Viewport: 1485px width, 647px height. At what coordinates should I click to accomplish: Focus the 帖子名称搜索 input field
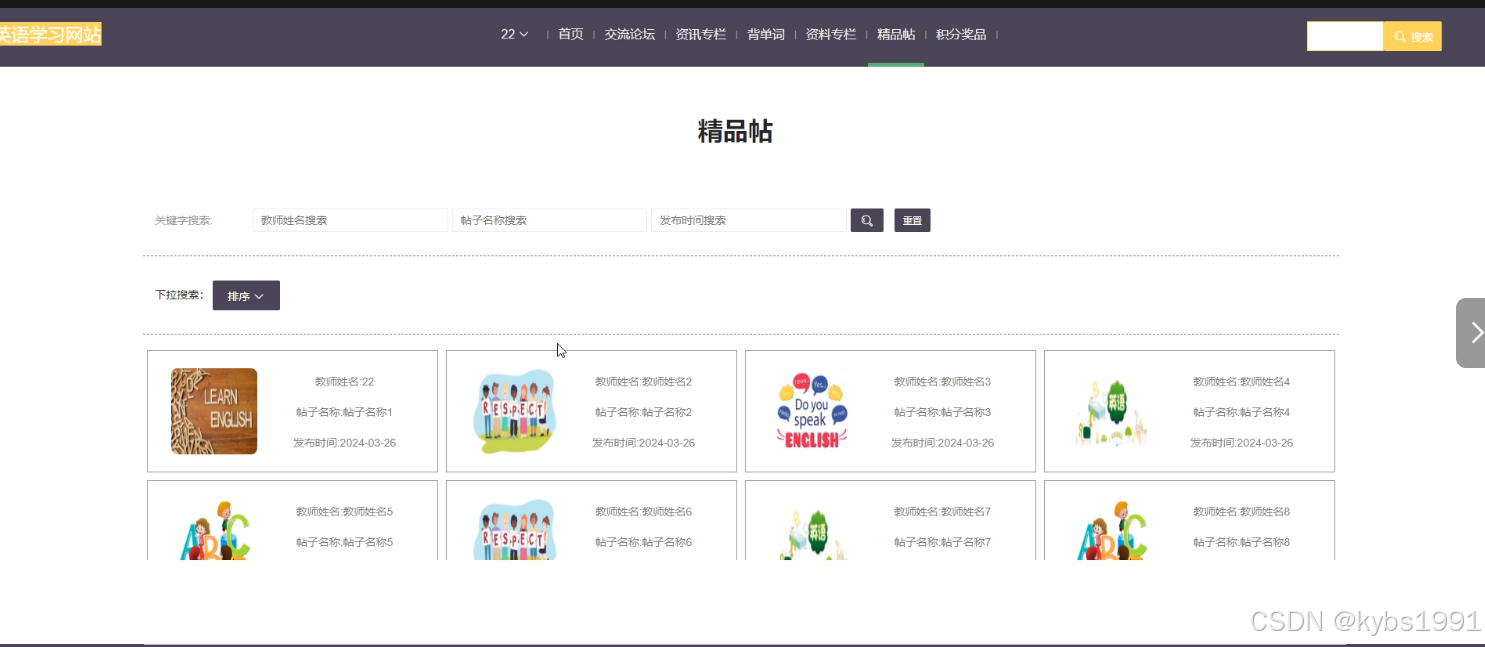pos(549,220)
